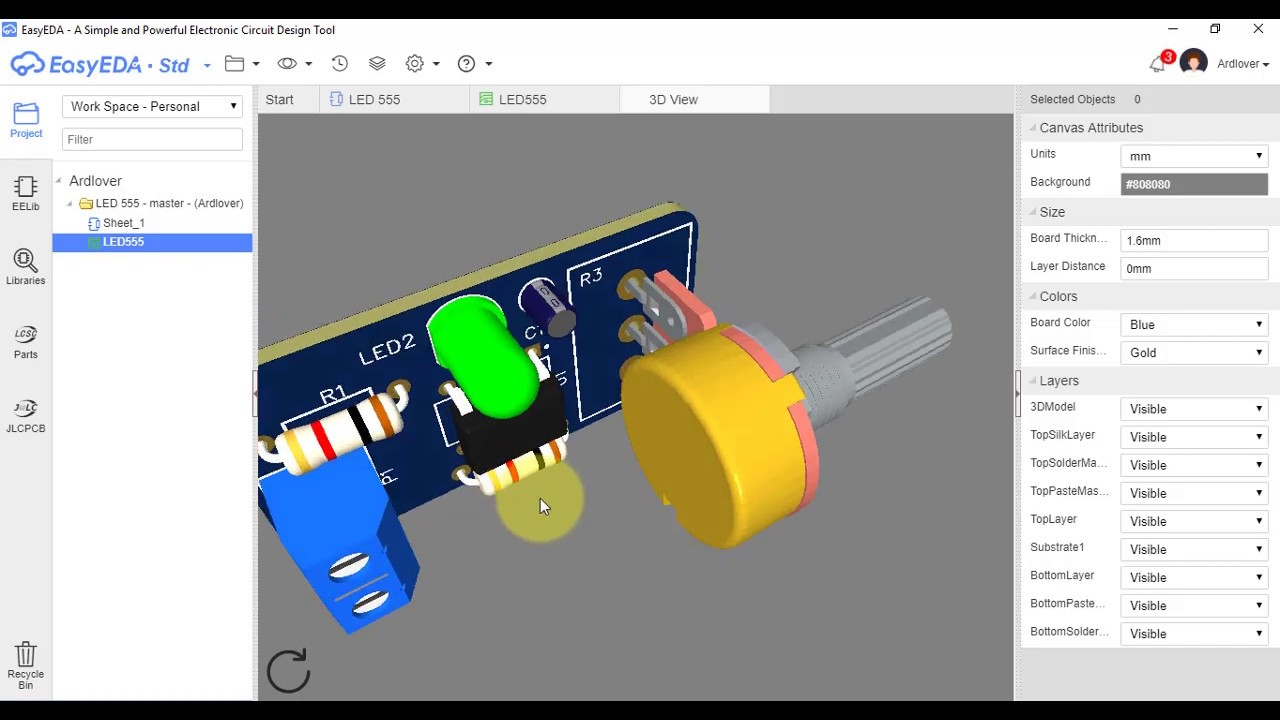This screenshot has width=1280, height=720.
Task: Toggle Substrate1 visibility dropdown
Action: pos(1194,548)
